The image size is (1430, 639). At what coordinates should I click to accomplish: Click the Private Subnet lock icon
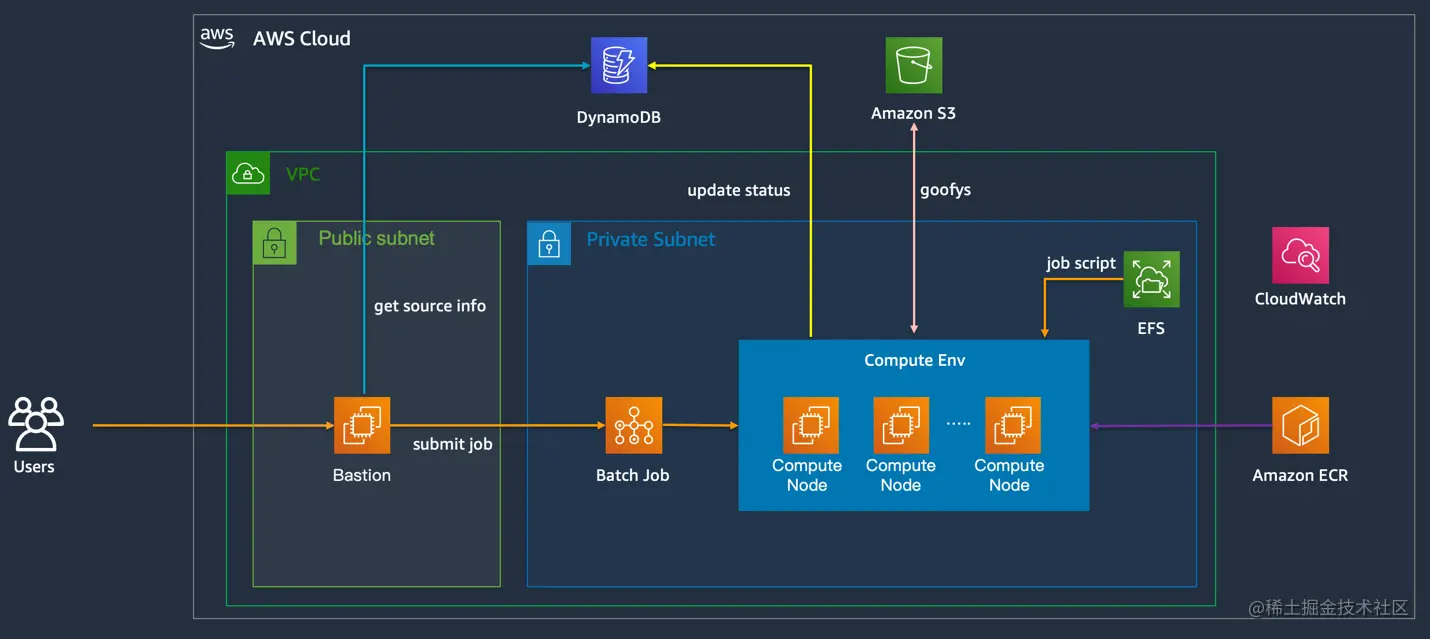(x=549, y=243)
